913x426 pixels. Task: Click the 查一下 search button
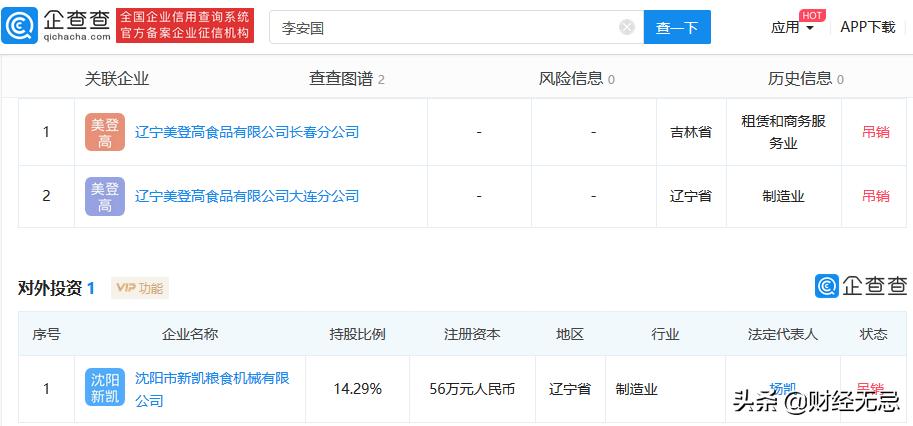(x=677, y=27)
